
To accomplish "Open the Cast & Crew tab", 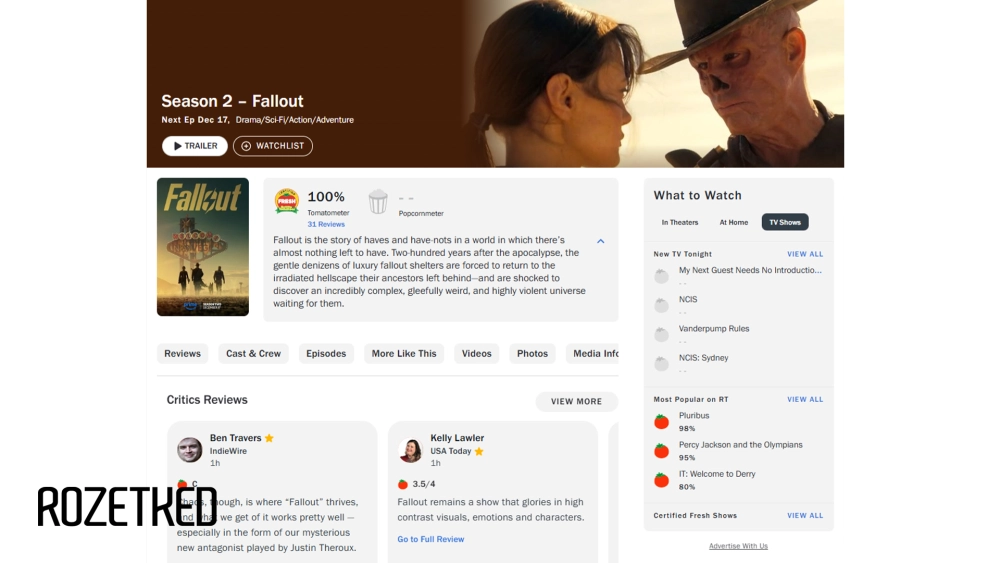I will click(253, 353).
